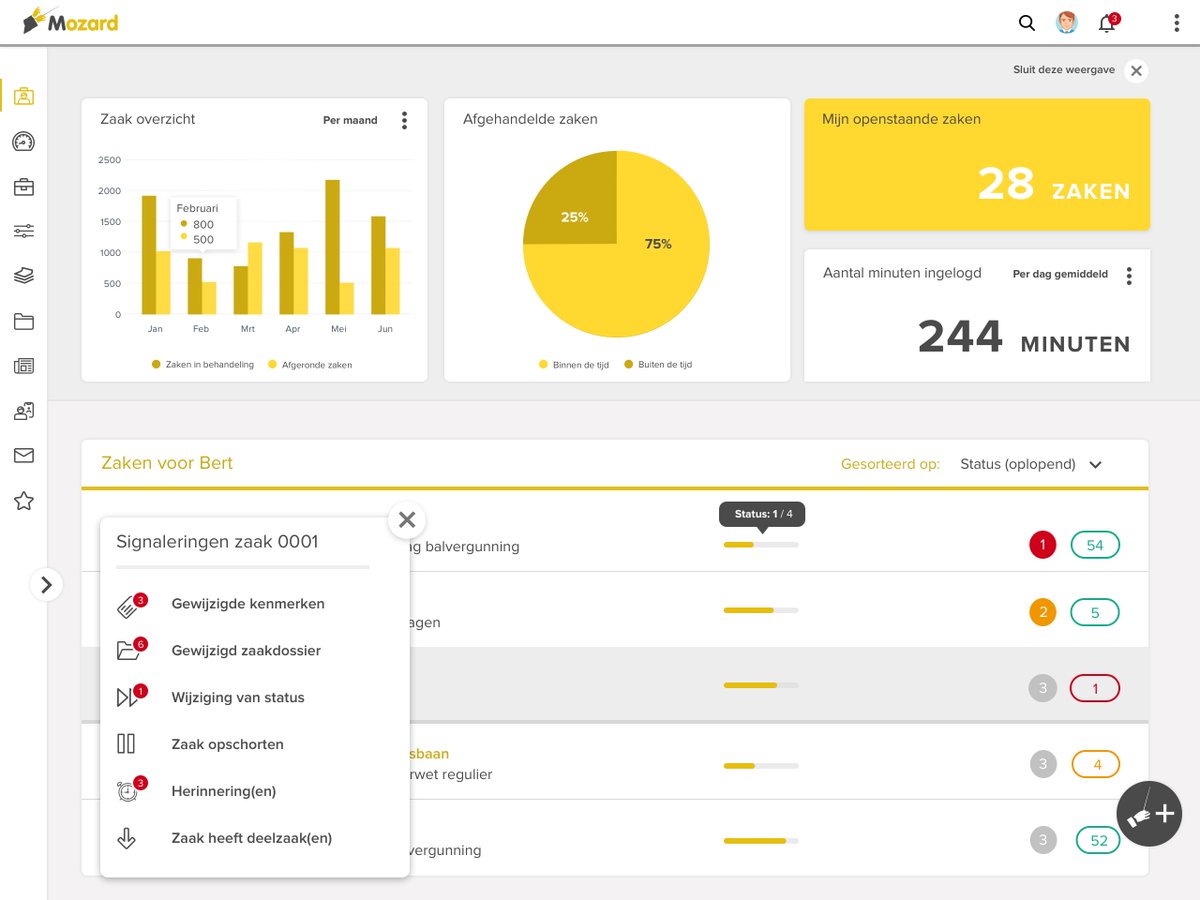Open the newspaper sidebar icon
1200x900 pixels.
point(24,366)
